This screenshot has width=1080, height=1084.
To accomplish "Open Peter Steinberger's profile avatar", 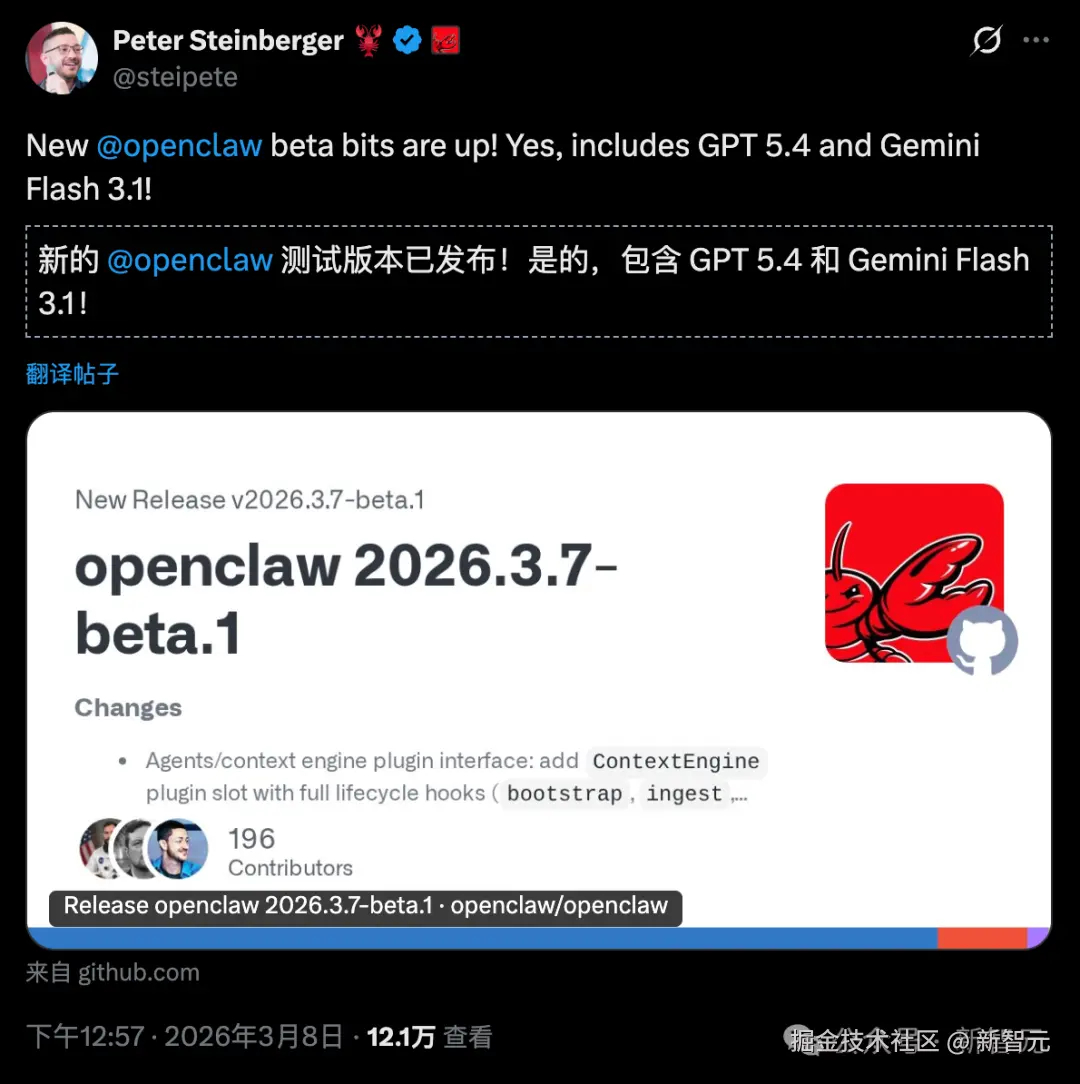I will pos(62,58).
